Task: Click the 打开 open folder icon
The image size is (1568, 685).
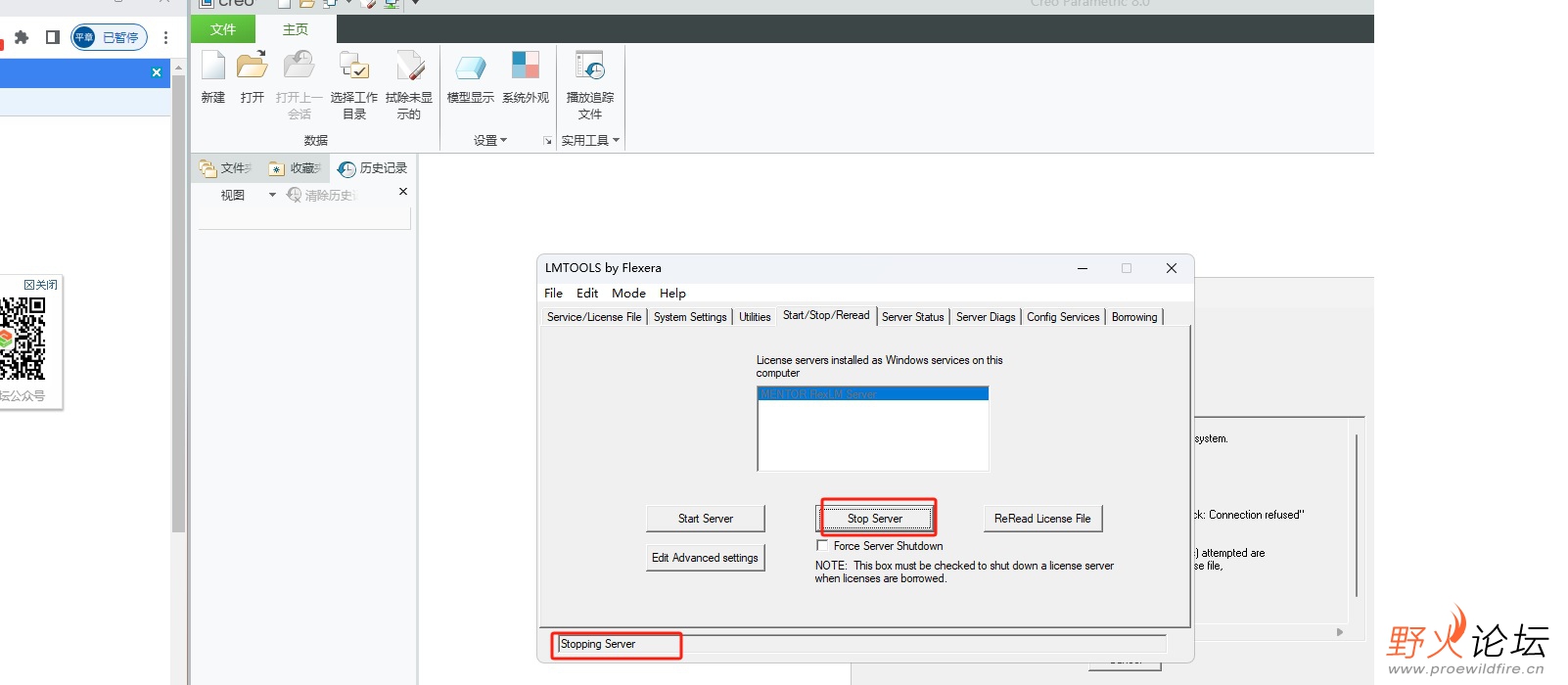Action: (x=253, y=66)
